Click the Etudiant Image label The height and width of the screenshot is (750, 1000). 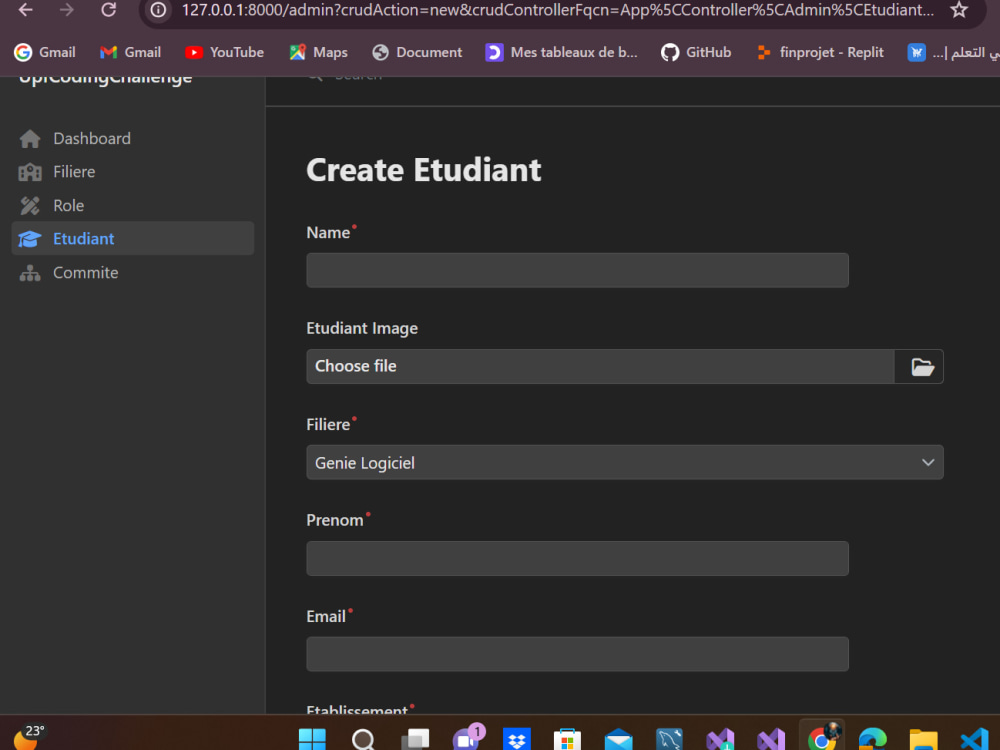coord(362,328)
